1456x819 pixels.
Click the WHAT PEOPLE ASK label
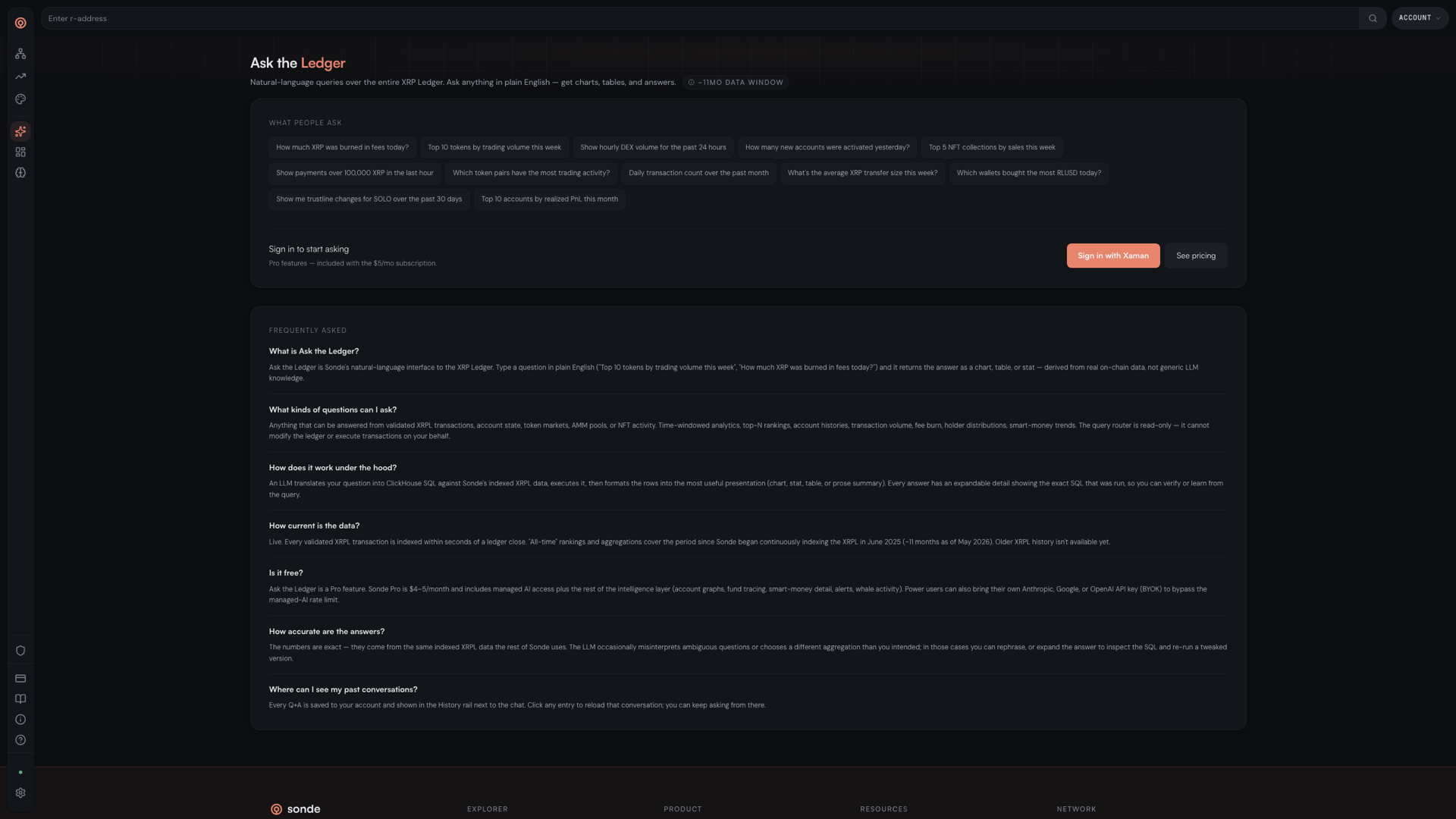[306, 123]
